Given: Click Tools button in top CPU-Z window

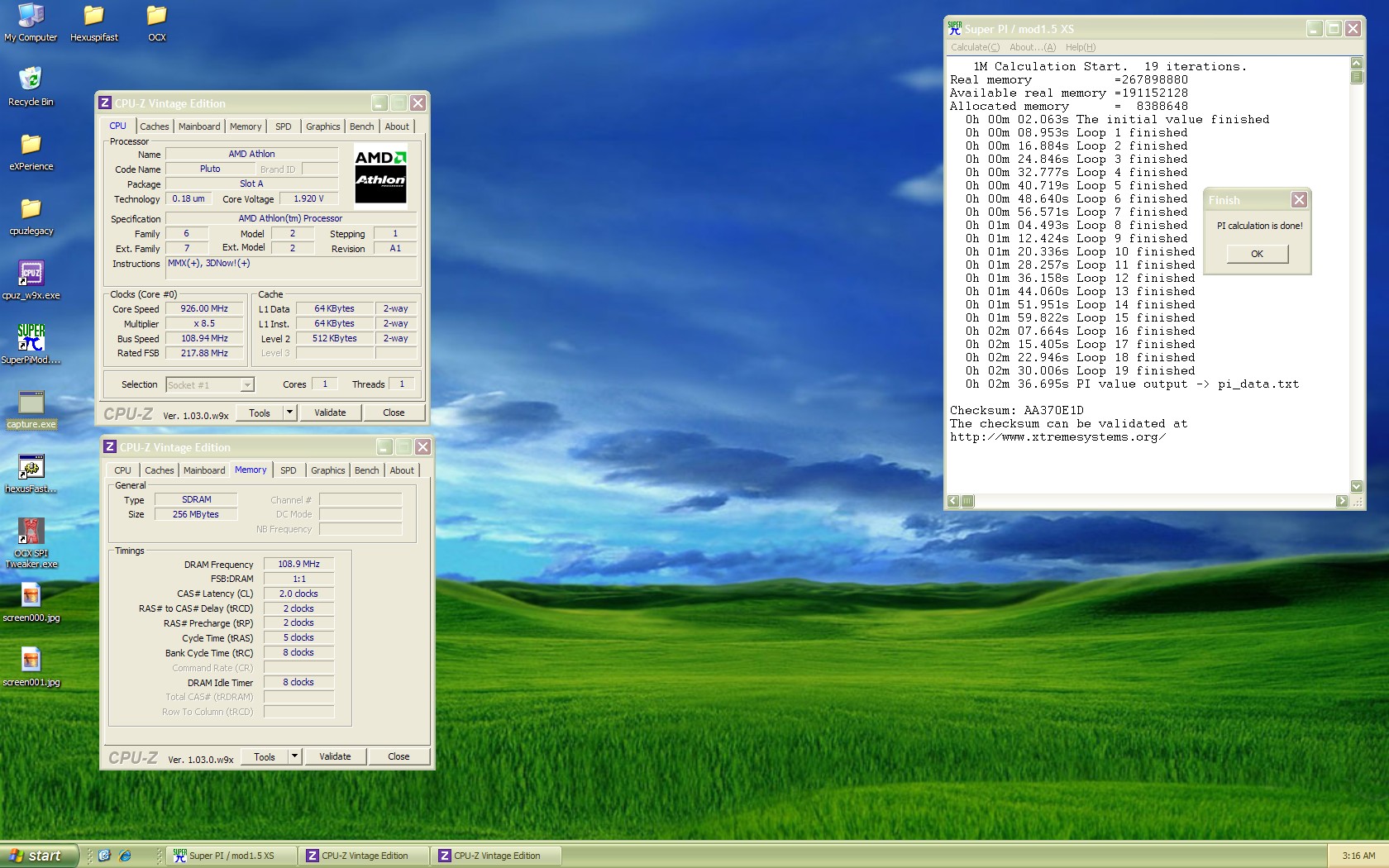Looking at the screenshot, I should point(260,412).
